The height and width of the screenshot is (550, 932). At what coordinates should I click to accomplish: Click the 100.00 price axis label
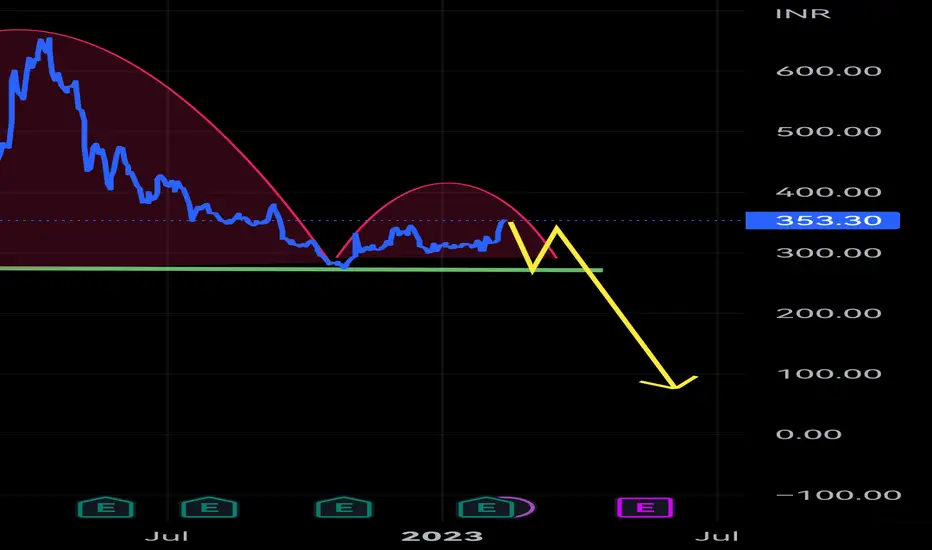coord(829,374)
